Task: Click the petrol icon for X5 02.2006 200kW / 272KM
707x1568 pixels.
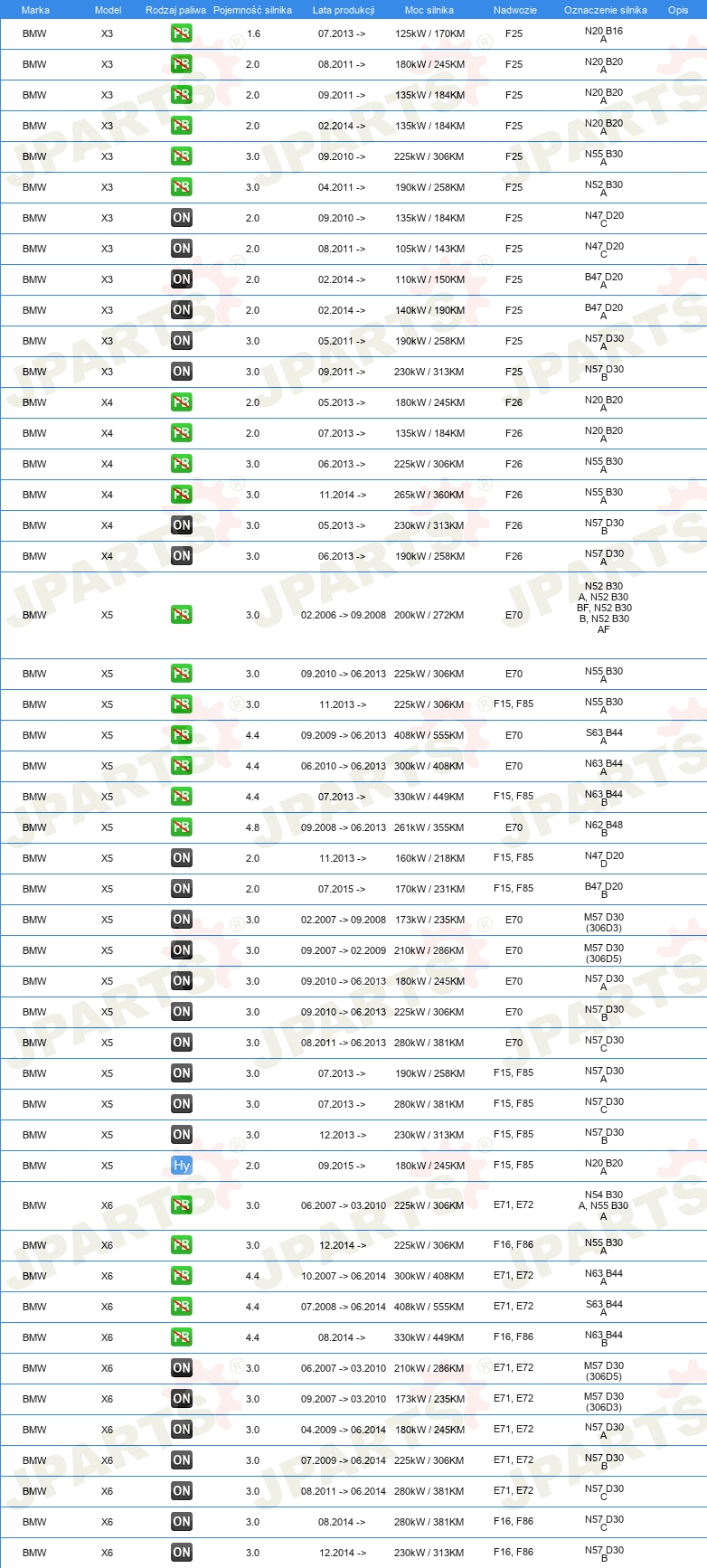Action: (x=182, y=615)
